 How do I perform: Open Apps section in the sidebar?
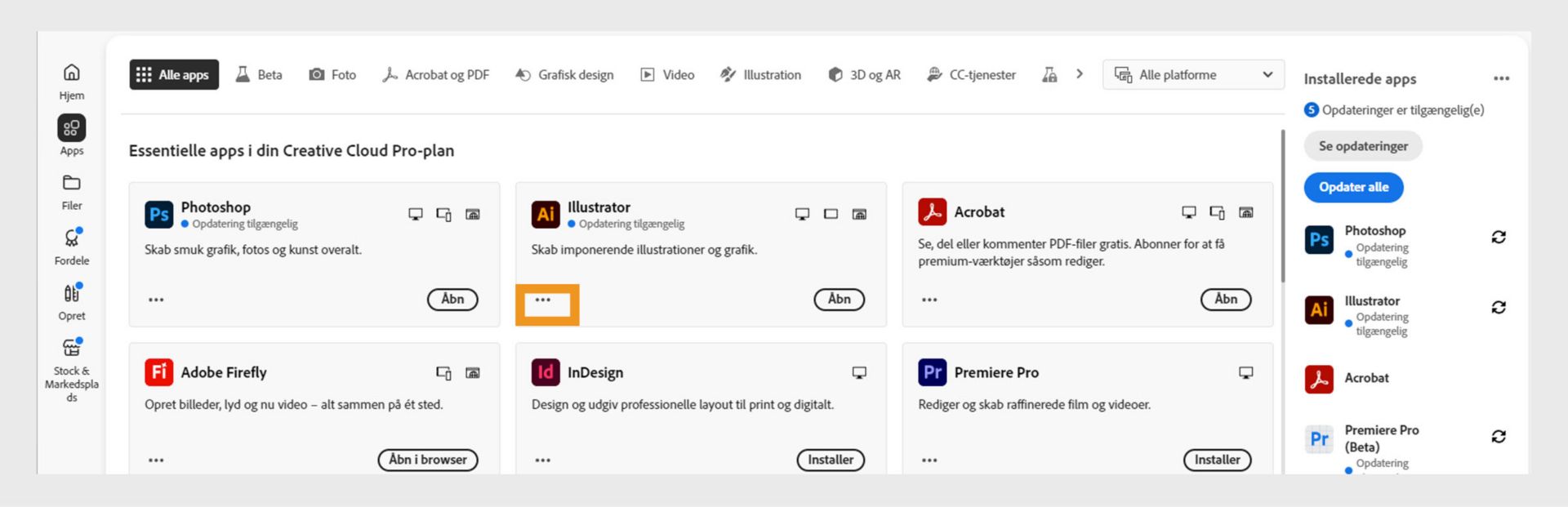(72, 136)
